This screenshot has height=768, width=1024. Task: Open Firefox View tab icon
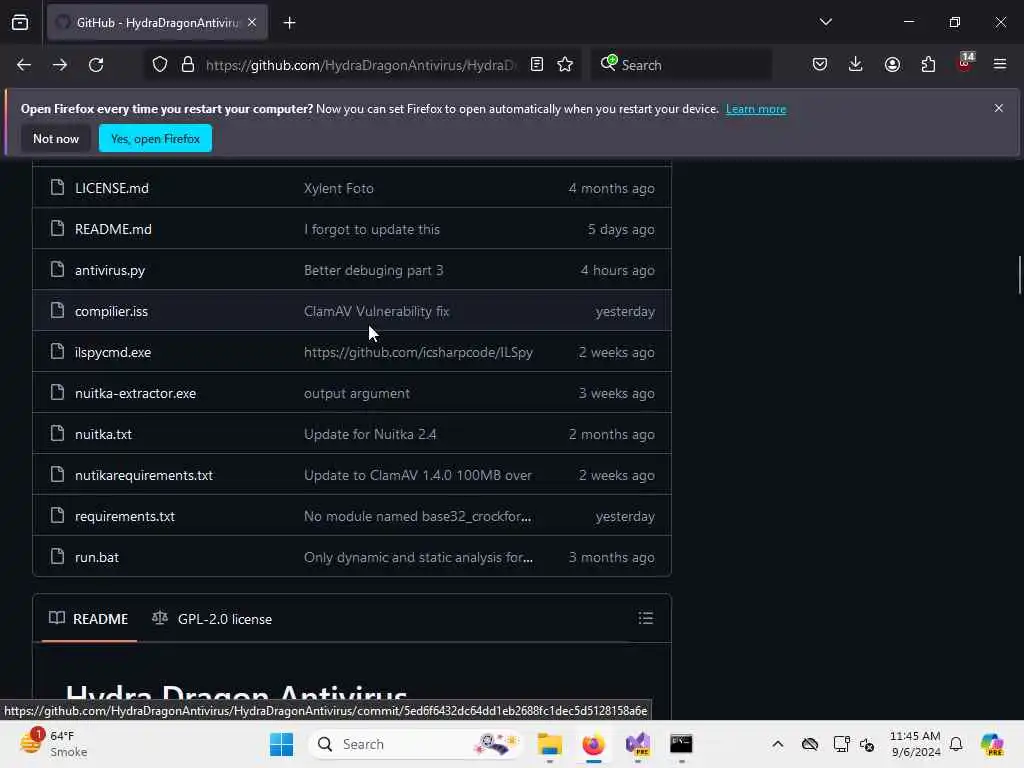tap(20, 23)
